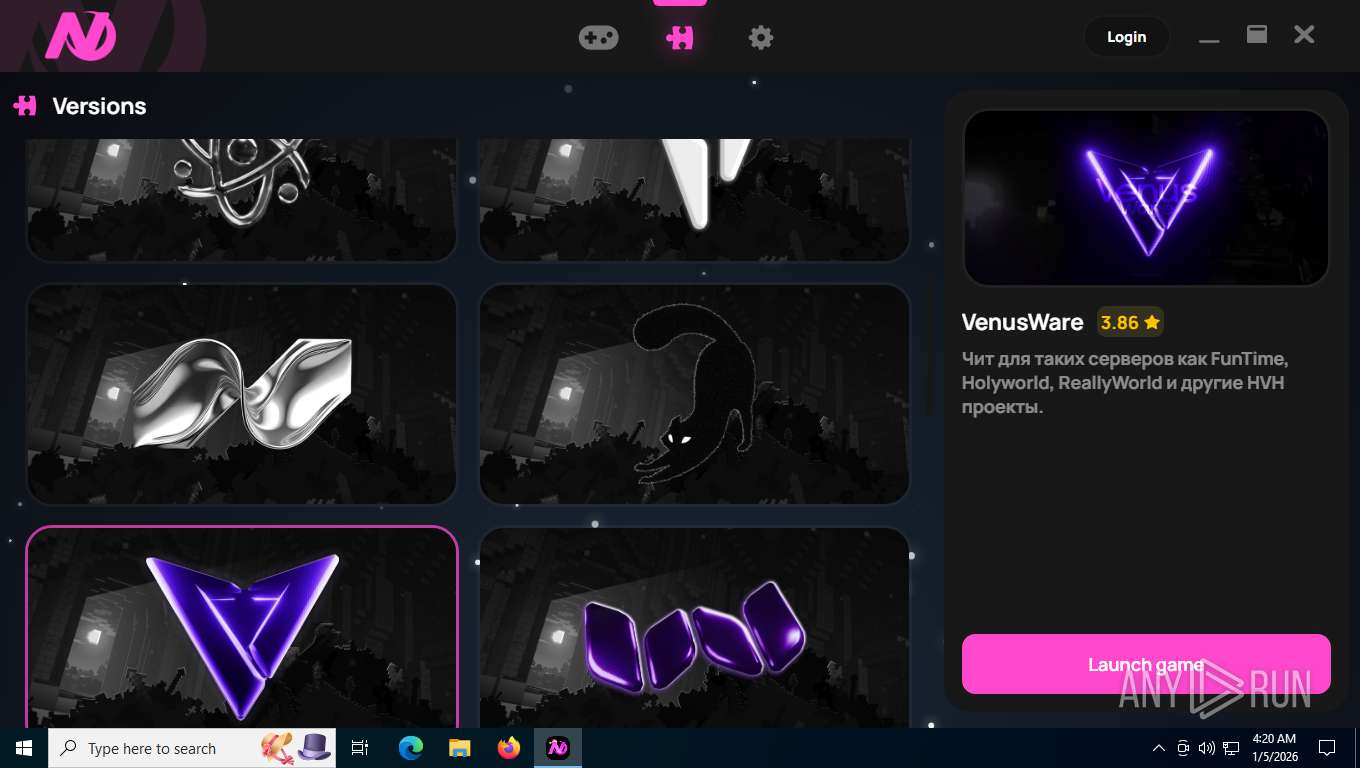This screenshot has width=1360, height=768.
Task: Show hidden system tray icons
Action: tap(1159, 748)
